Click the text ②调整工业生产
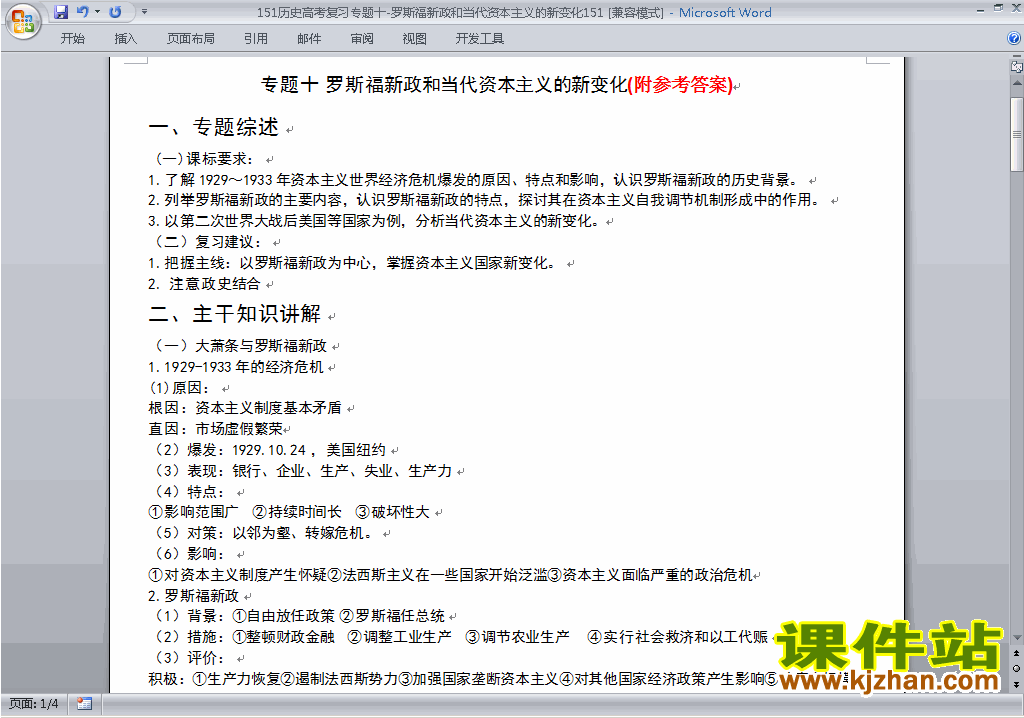 click(x=399, y=637)
